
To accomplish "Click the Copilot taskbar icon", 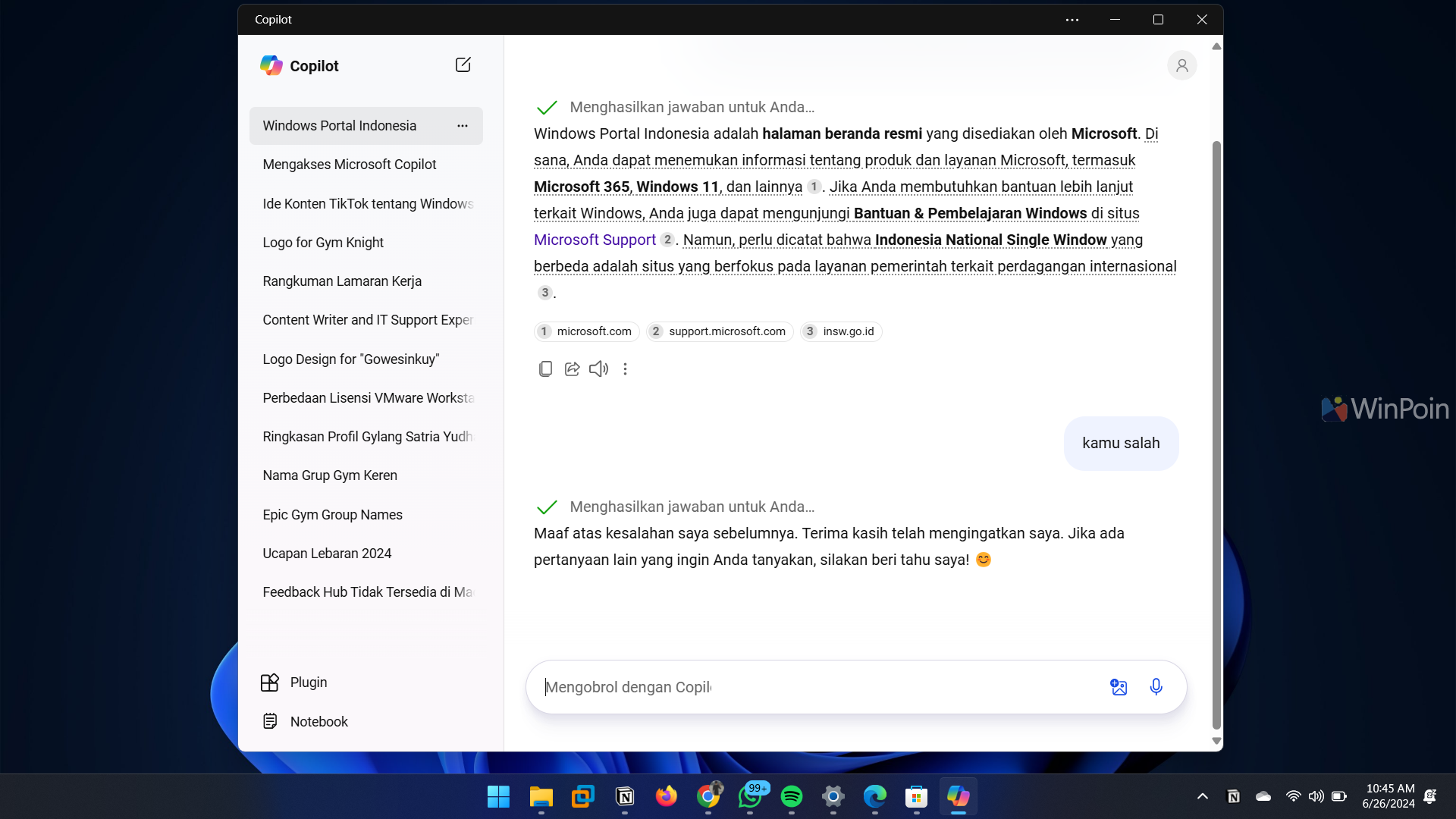I will [x=959, y=797].
